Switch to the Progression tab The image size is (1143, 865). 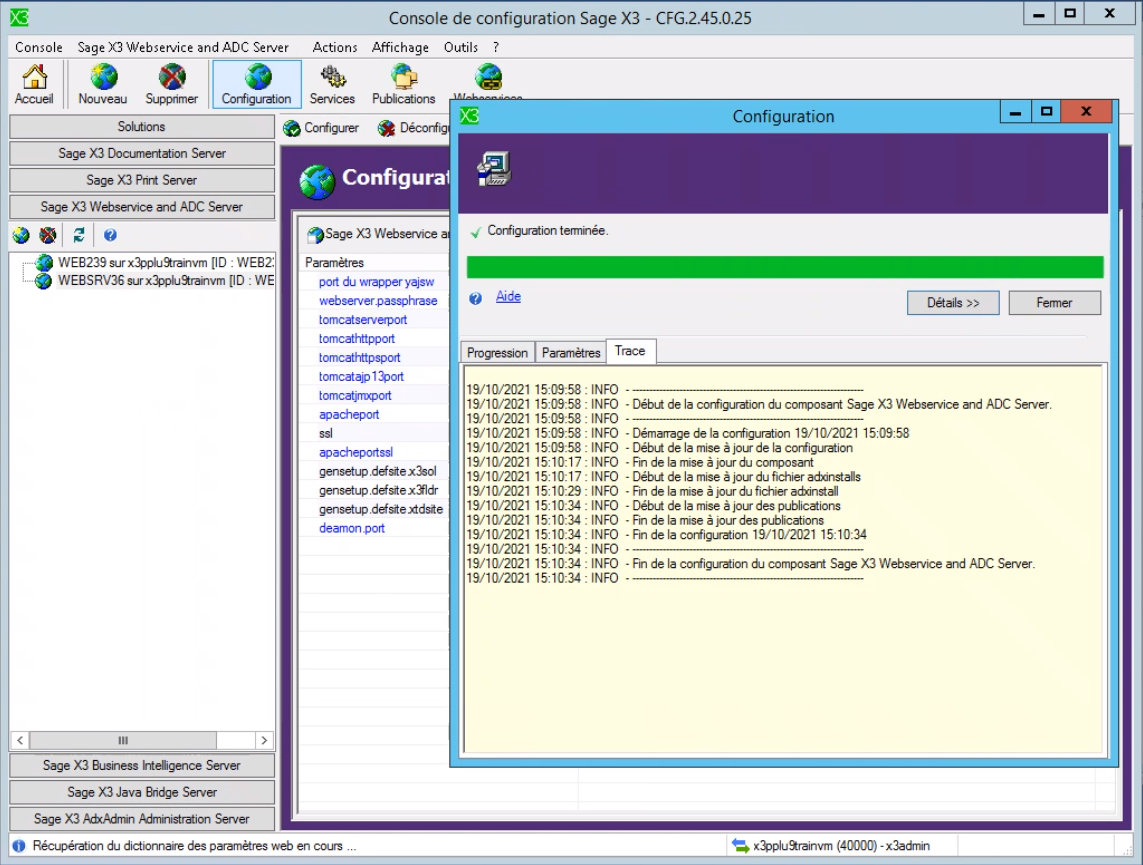498,353
